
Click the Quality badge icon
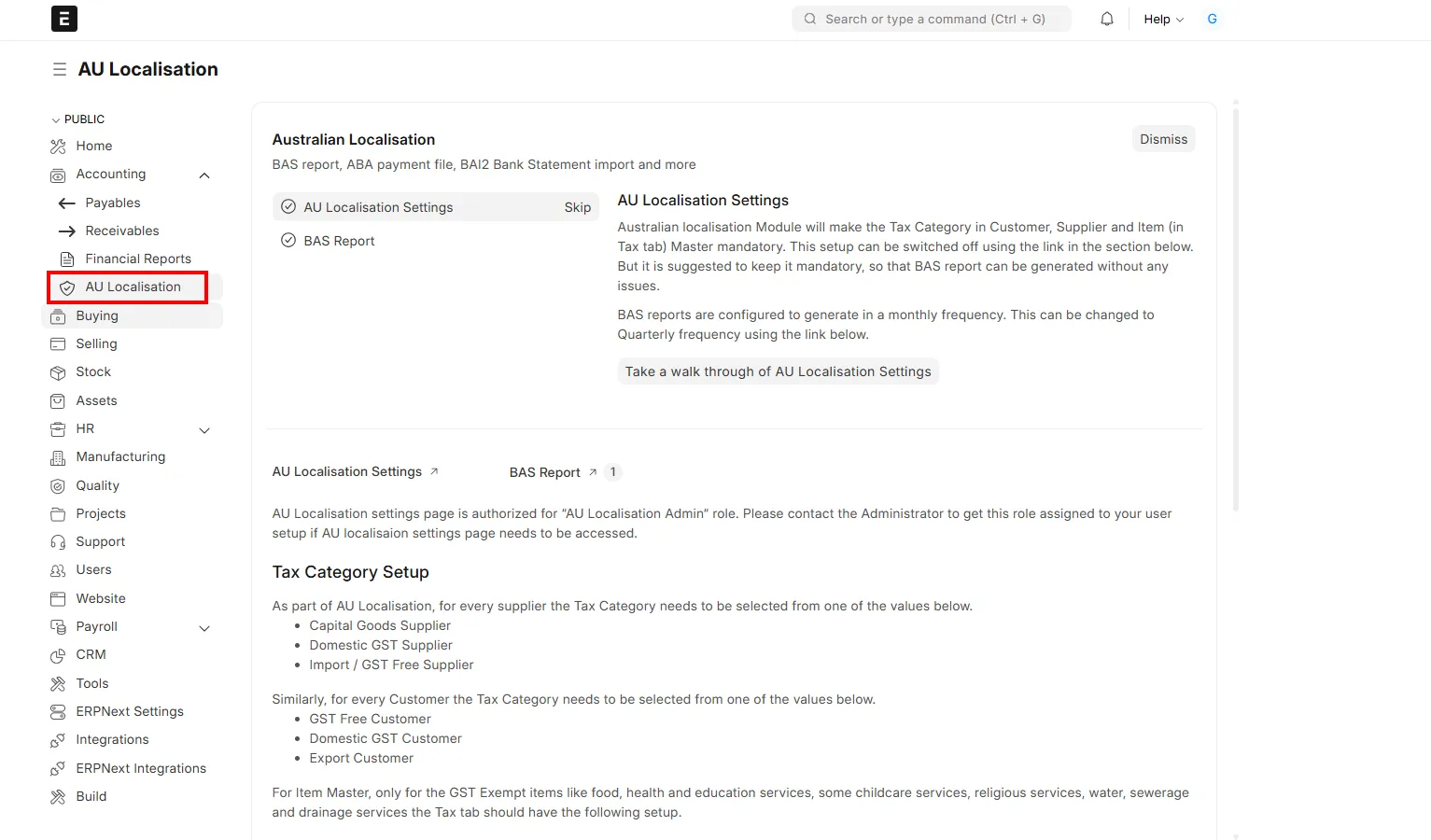[x=58, y=486]
